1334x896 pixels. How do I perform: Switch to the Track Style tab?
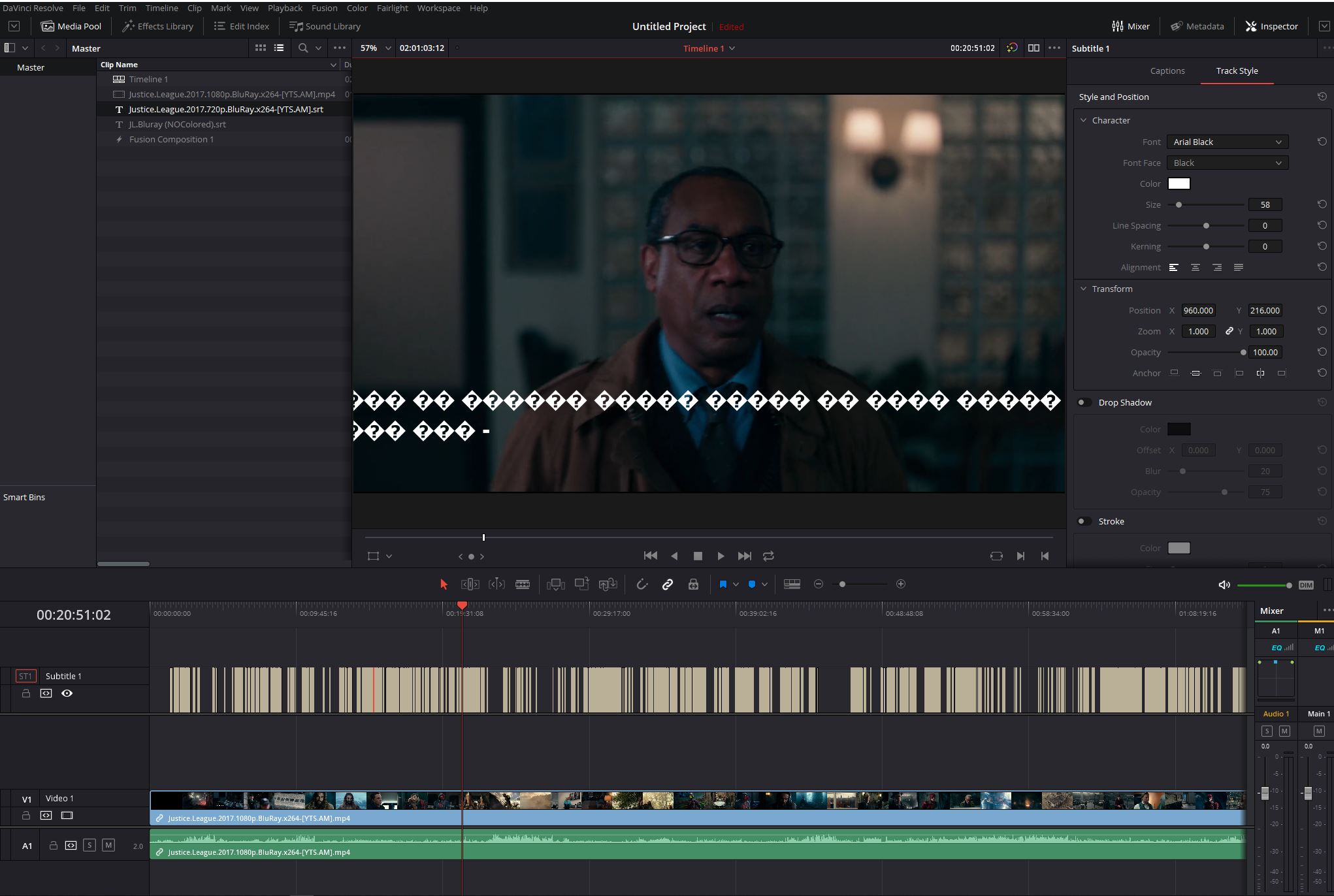[x=1237, y=71]
